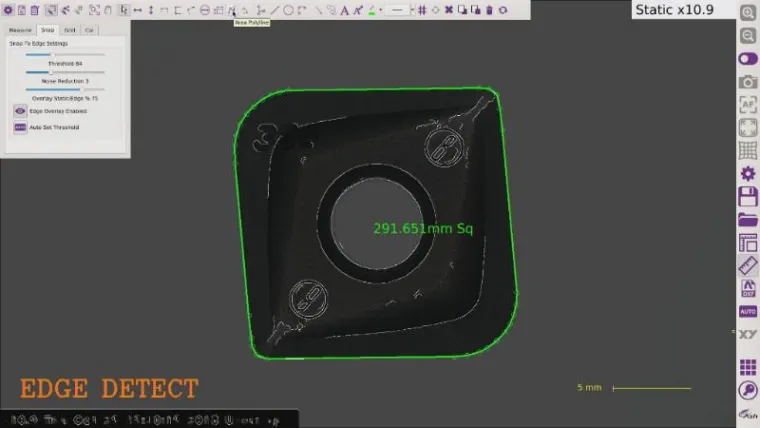This screenshot has height=428, width=760.
Task: Open the line style dropdown in toolbar
Action: [399, 10]
